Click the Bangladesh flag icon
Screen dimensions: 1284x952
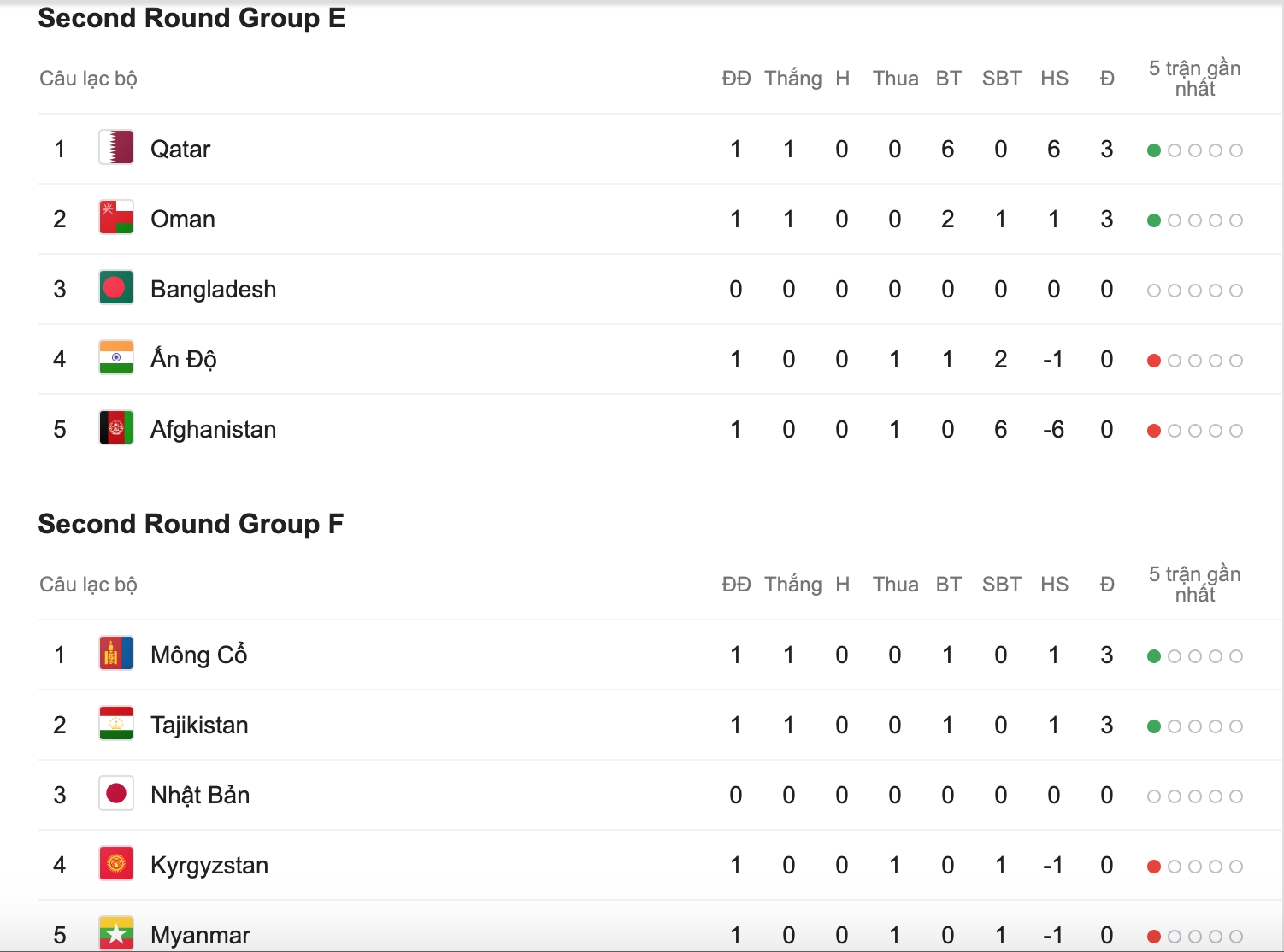coord(116,288)
